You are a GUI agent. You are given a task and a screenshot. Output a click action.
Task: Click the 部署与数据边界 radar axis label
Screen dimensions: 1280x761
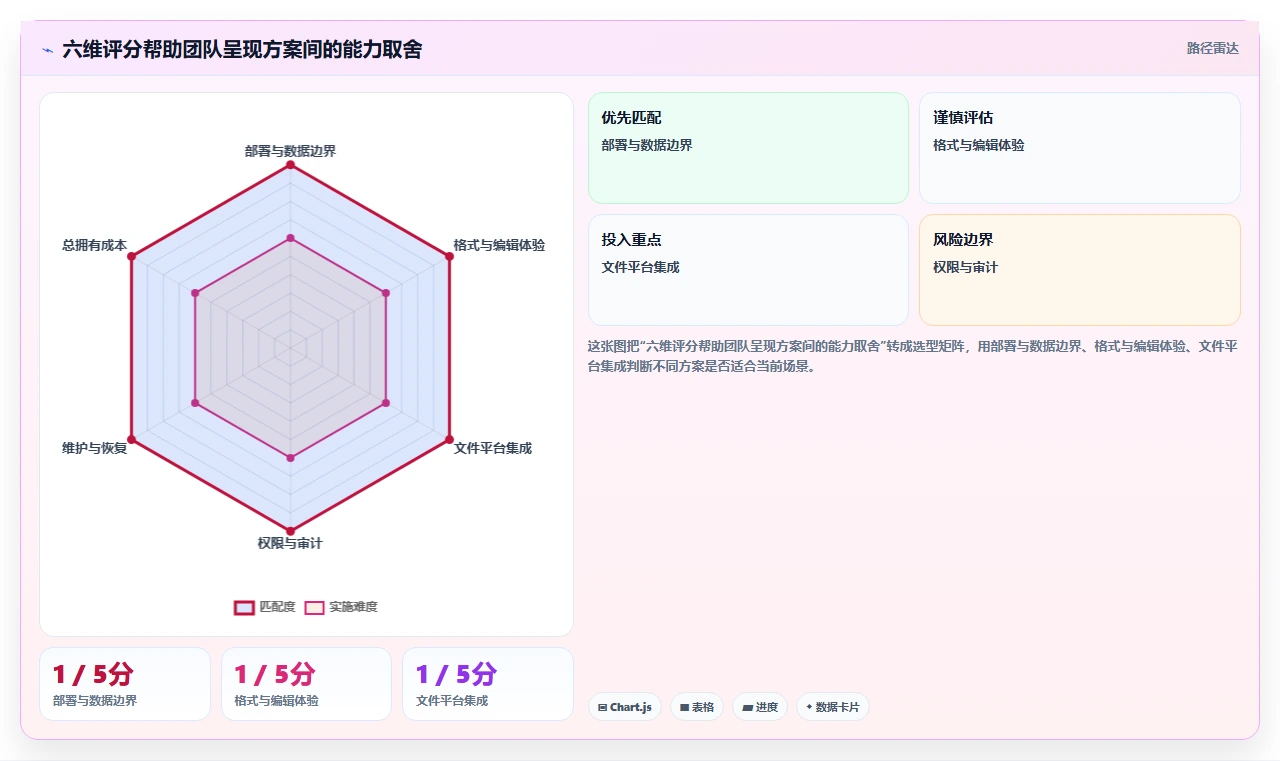pos(290,151)
